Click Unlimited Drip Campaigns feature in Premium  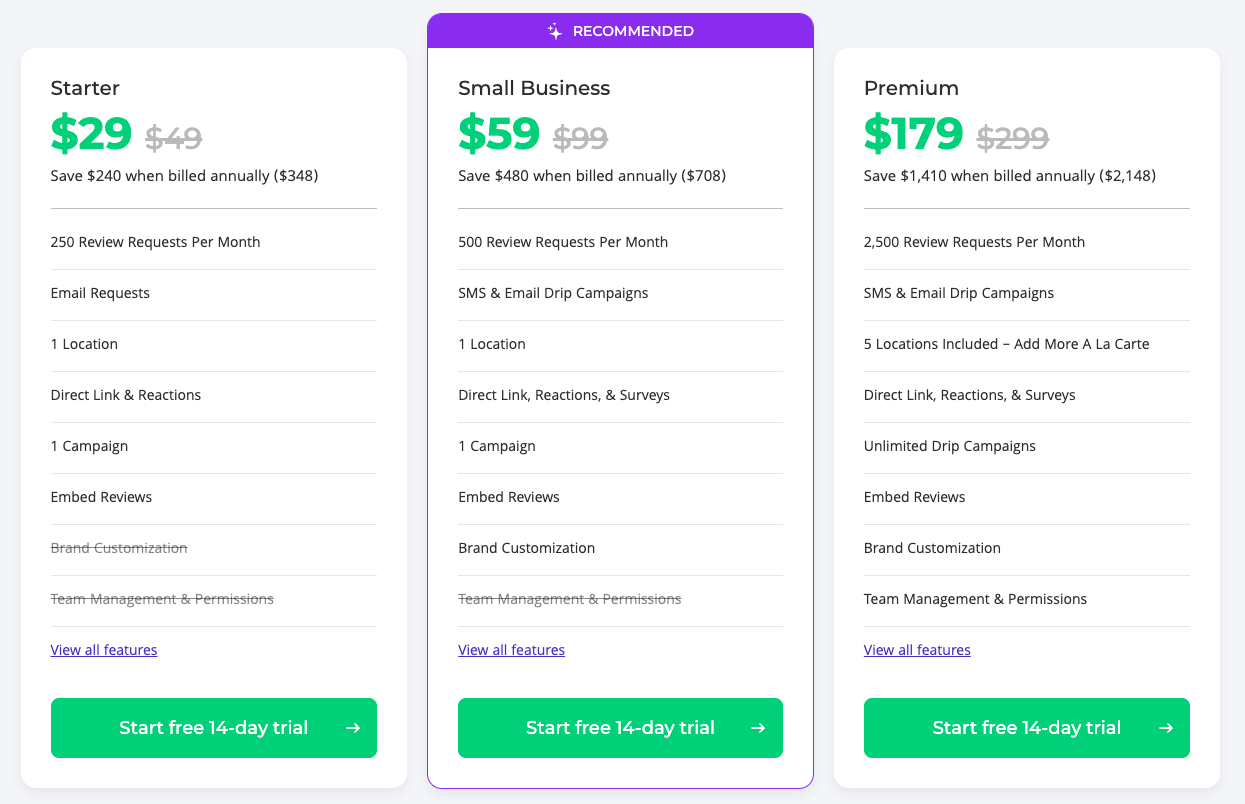[x=949, y=446]
